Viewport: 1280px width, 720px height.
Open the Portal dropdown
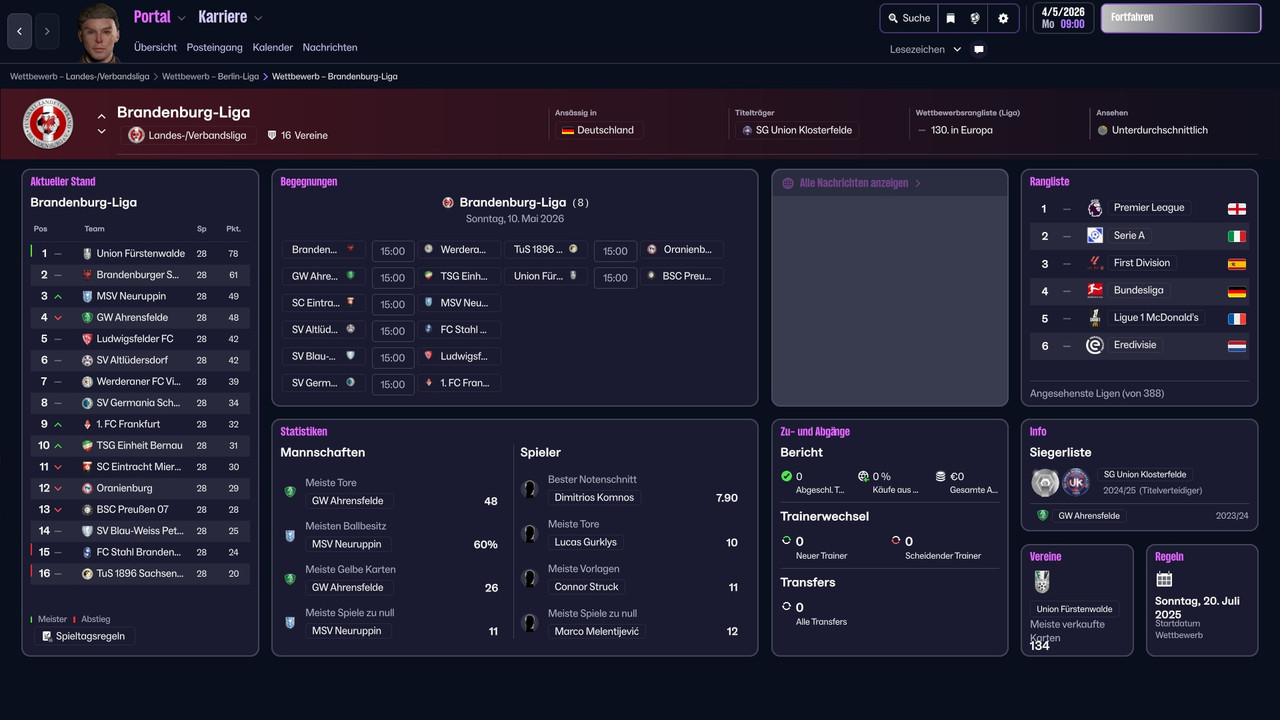point(159,17)
